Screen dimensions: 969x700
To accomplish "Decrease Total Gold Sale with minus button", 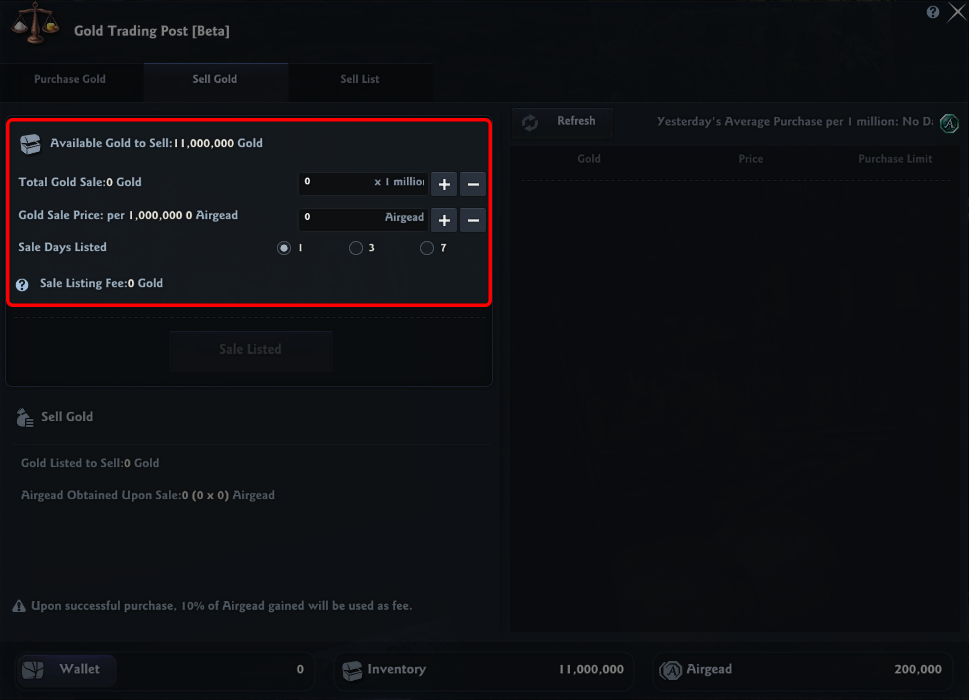I will (473, 184).
